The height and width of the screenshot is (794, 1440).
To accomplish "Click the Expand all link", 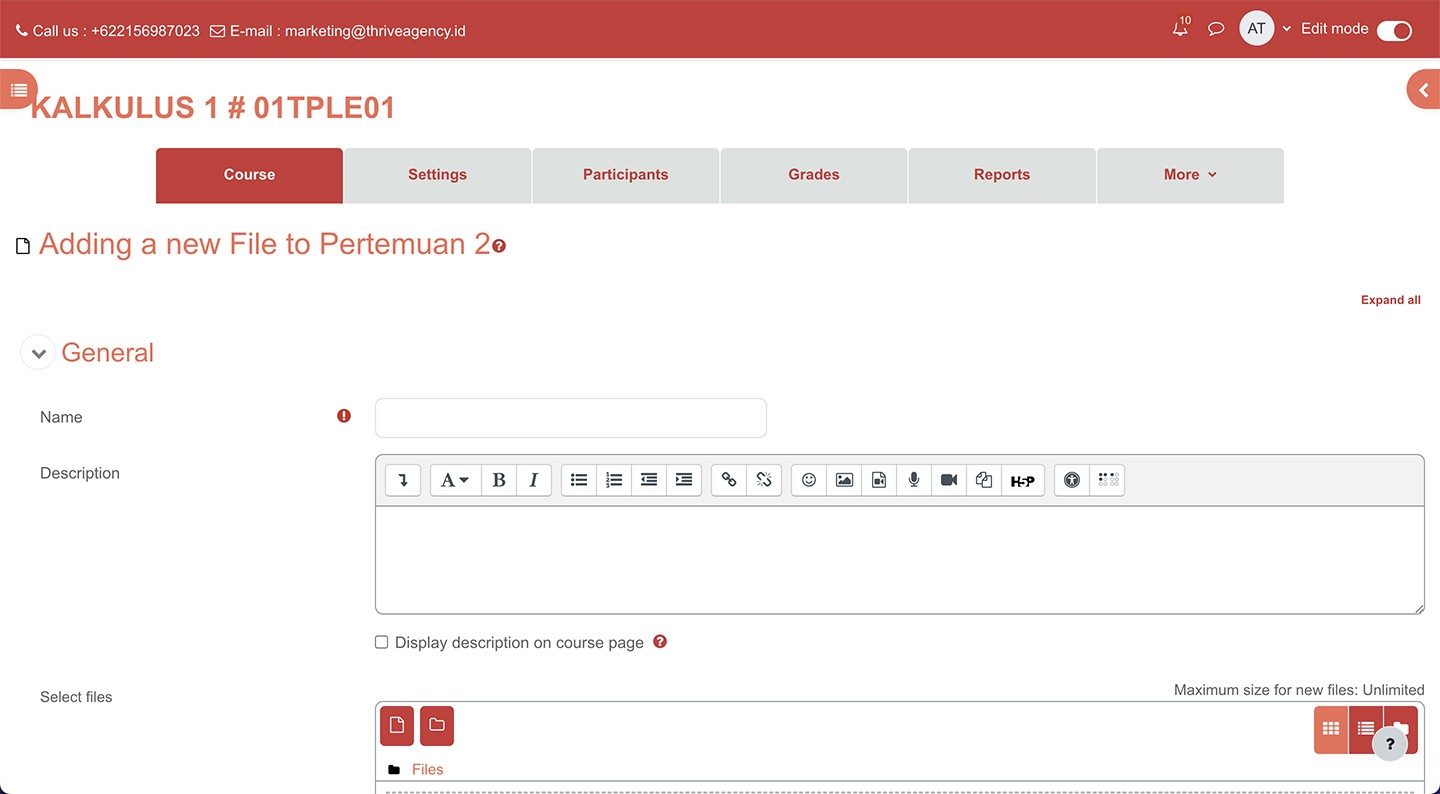I will [x=1390, y=300].
